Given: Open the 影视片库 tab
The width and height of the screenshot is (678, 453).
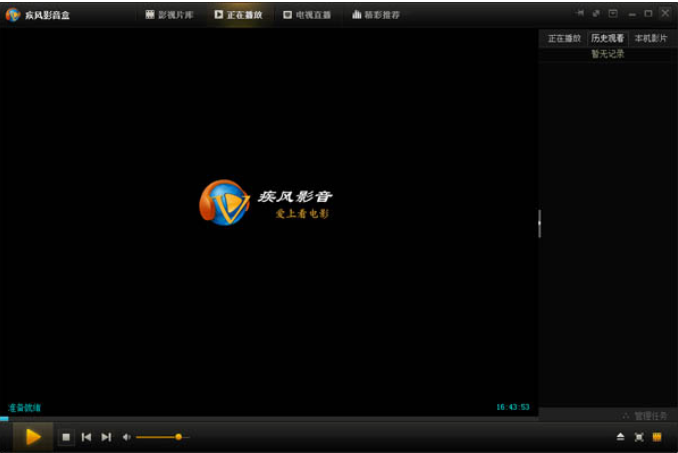Looking at the screenshot, I should point(170,15).
